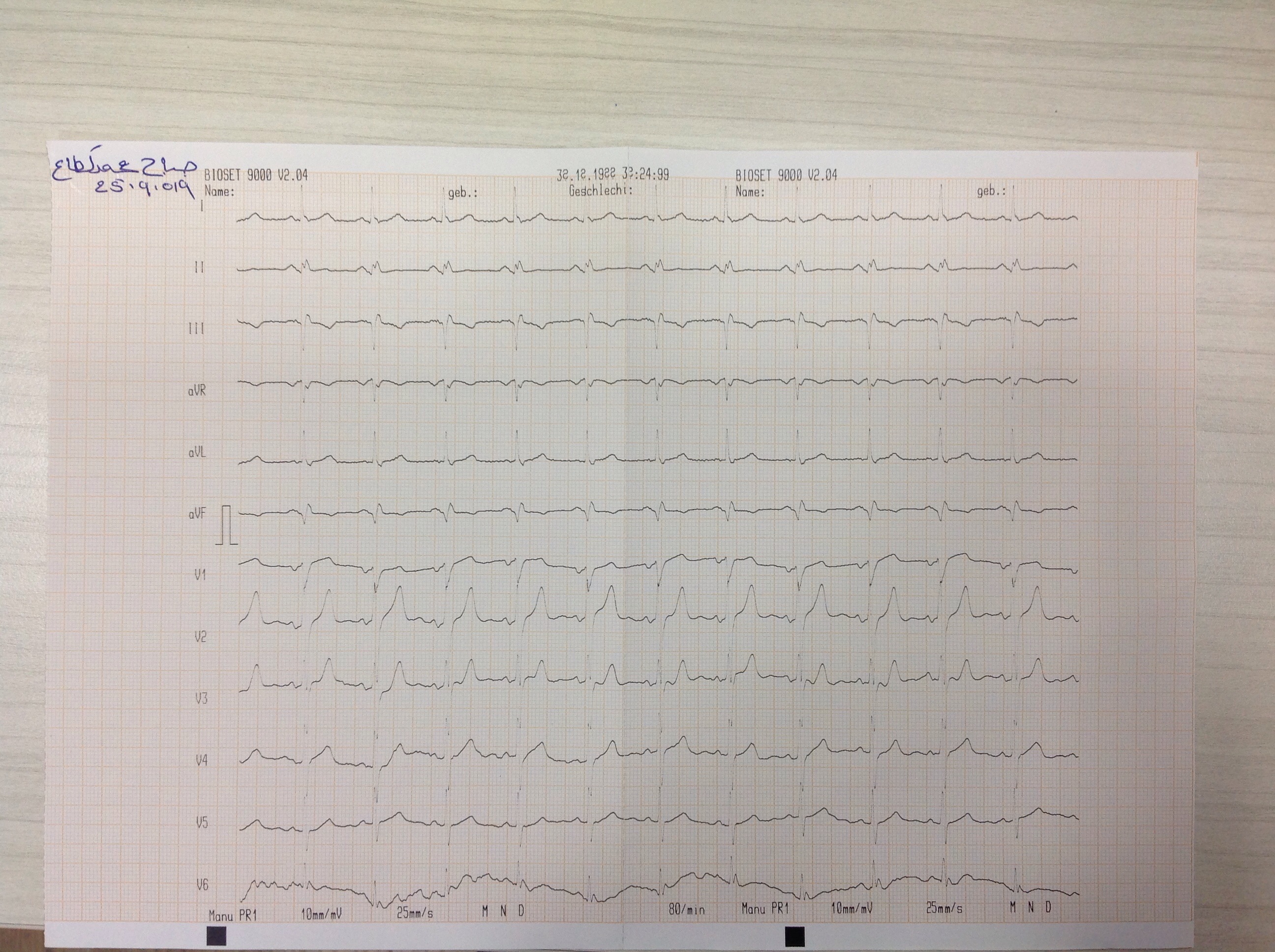Click the printed date and time stamp
The image size is (1275, 952).
613,175
